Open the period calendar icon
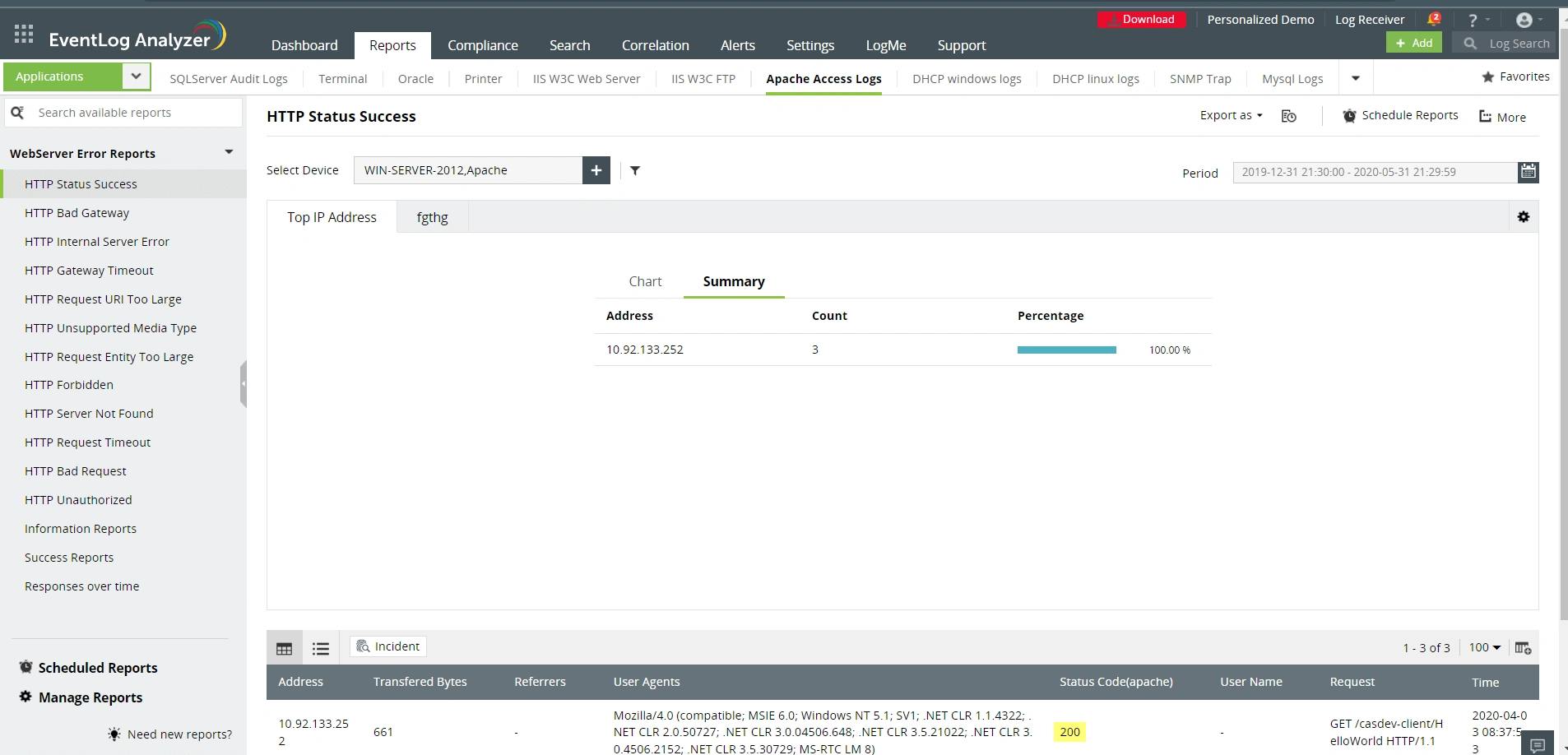The height and width of the screenshot is (755, 1568). [x=1529, y=172]
